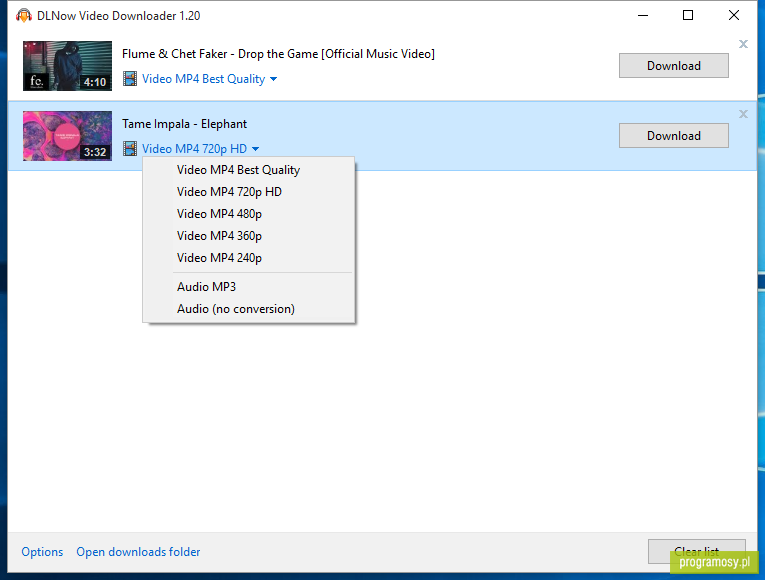Choose Video MP4 720p HD from the menu
Image resolution: width=765 pixels, height=580 pixels.
click(x=249, y=192)
